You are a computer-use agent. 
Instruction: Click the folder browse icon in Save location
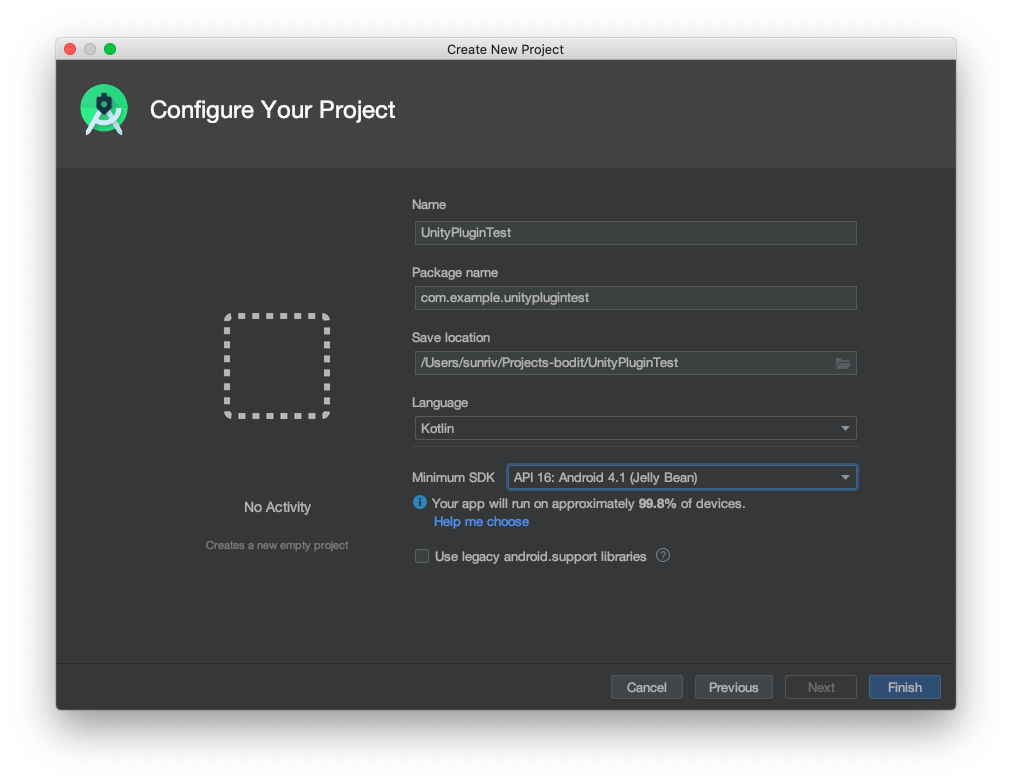coord(842,363)
